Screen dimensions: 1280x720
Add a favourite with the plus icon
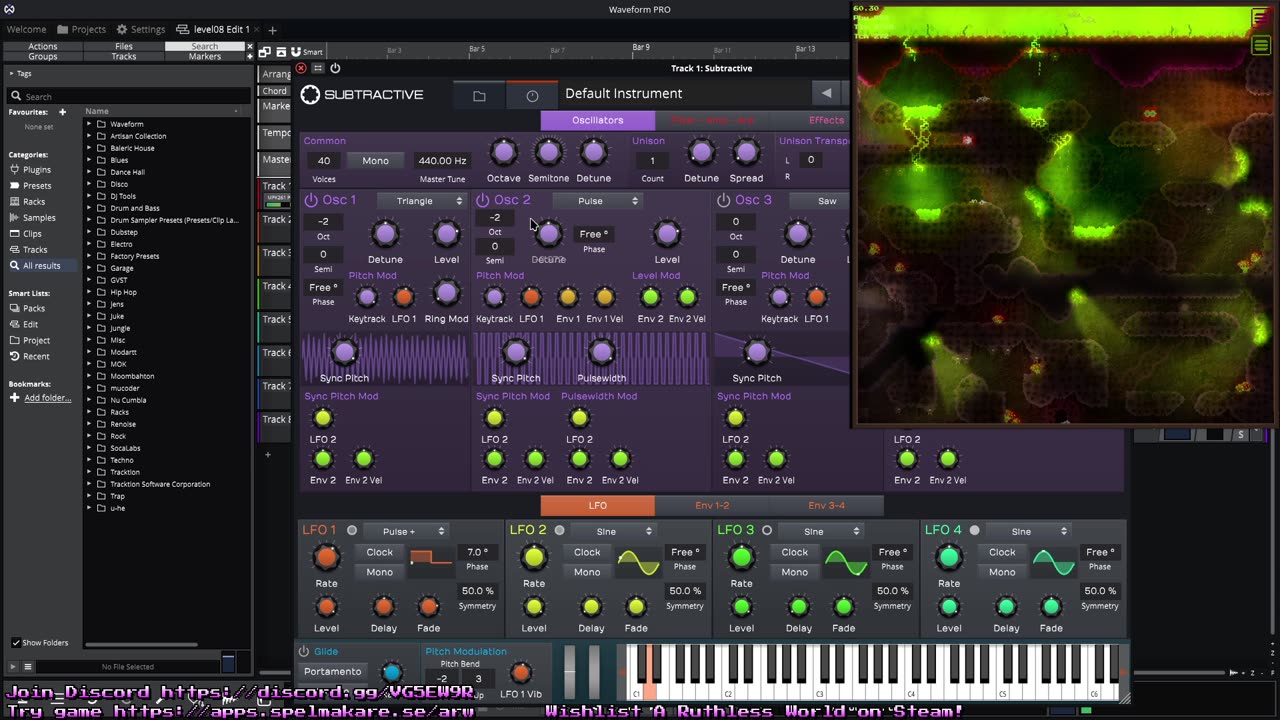click(62, 112)
